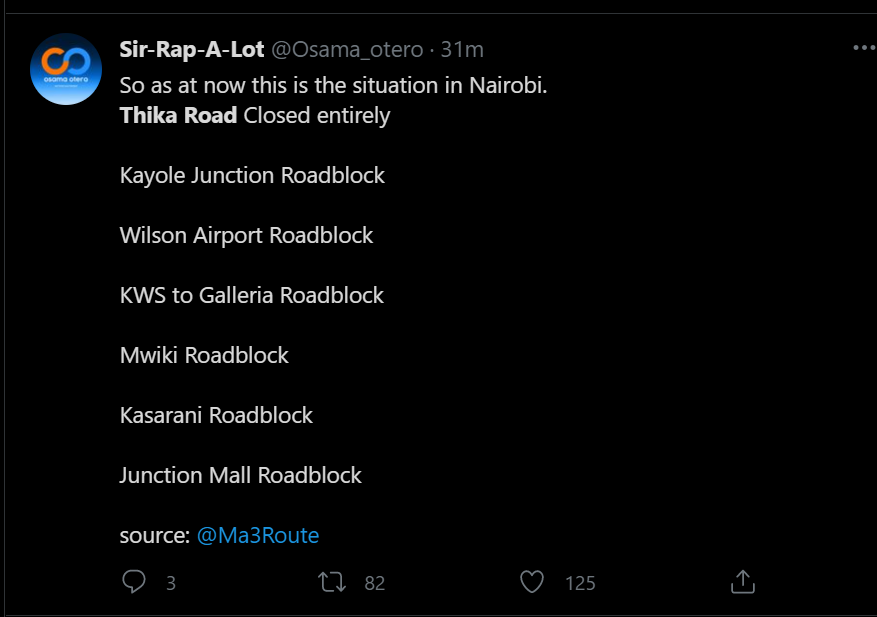The width and height of the screenshot is (877, 617).
Task: Like the tweet with heart icon
Action: [532, 582]
